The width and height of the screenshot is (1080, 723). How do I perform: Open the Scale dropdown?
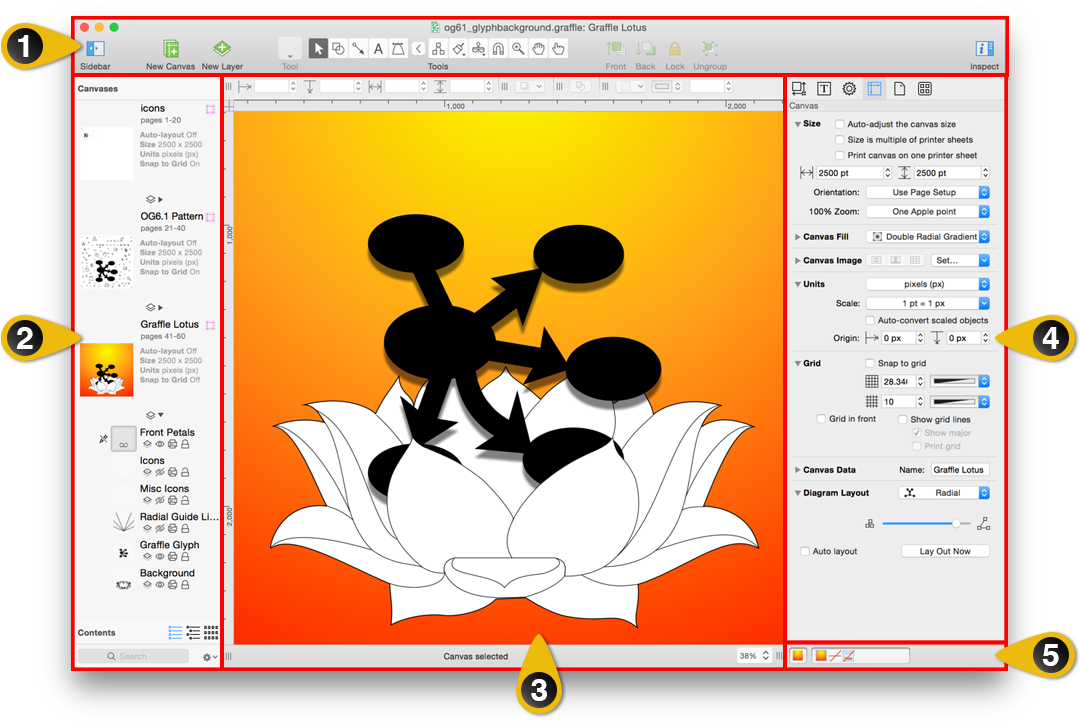click(x=928, y=303)
